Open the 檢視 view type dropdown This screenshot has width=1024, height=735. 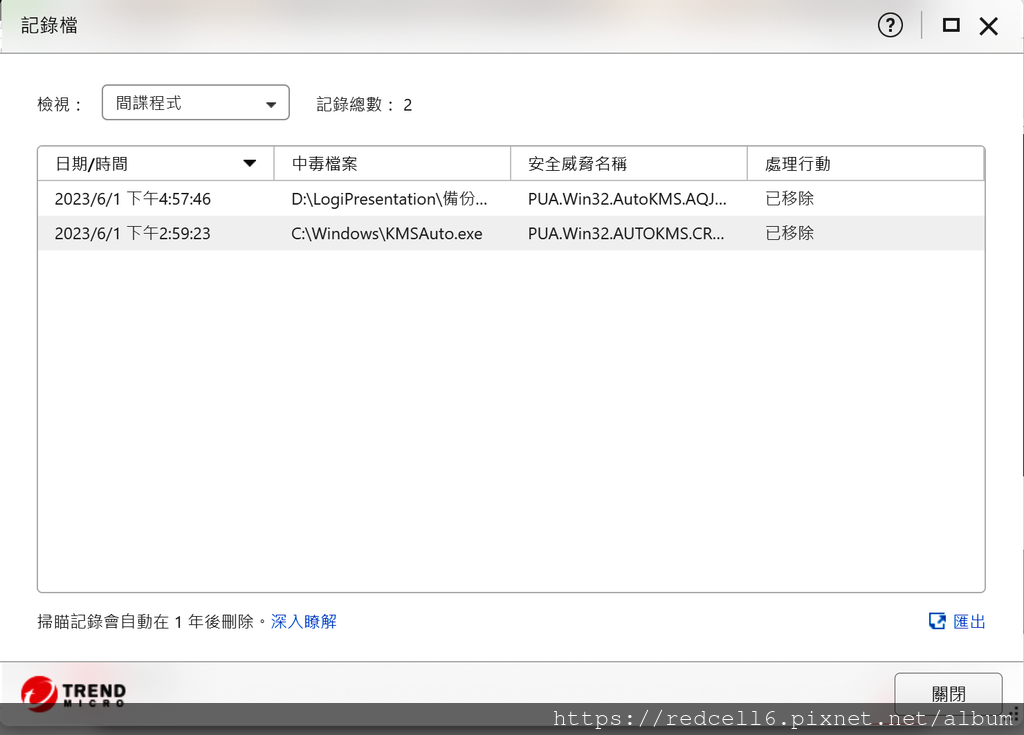coord(195,102)
